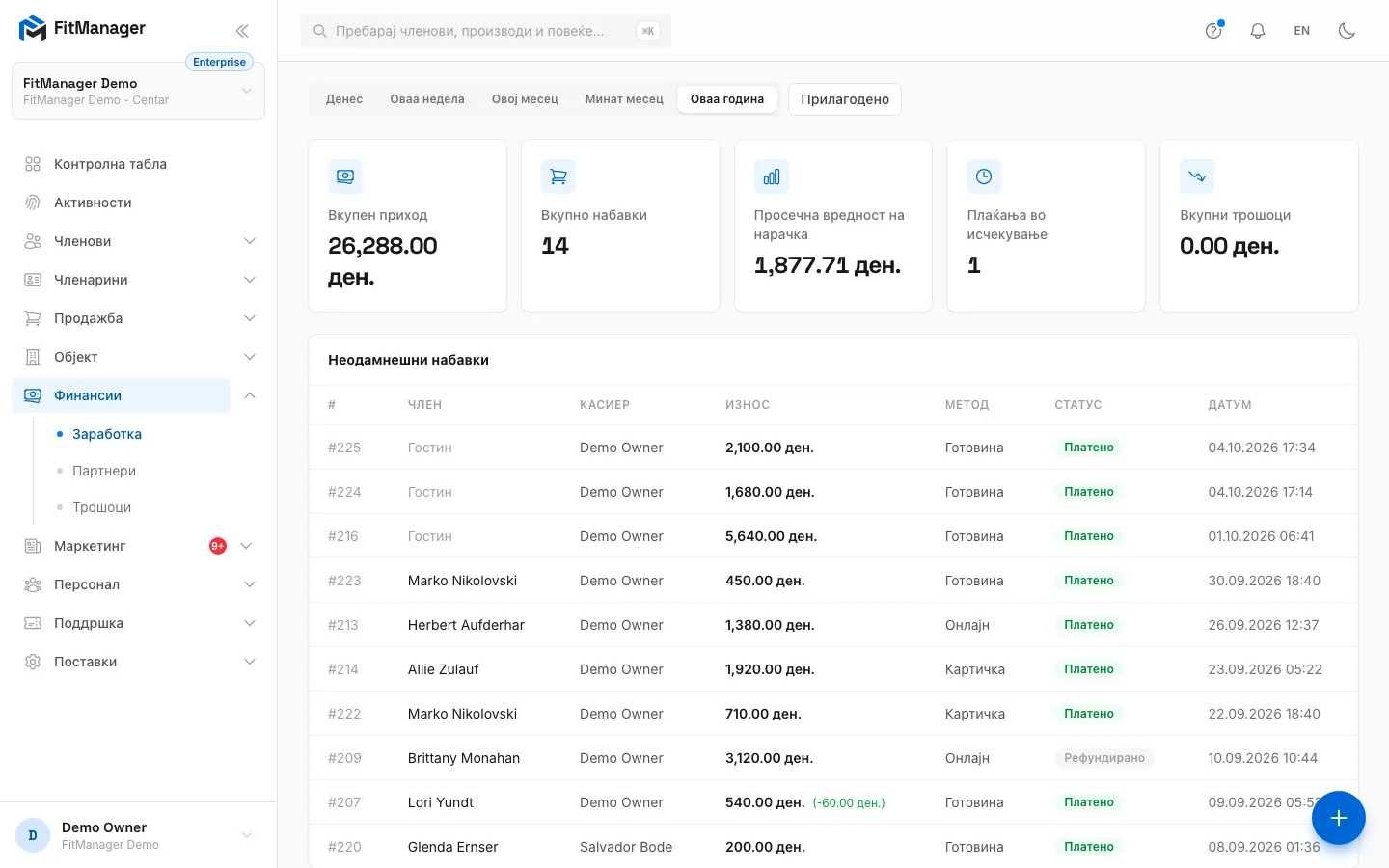Open the notifications bell
The width and height of the screenshot is (1389, 868).
pos(1258,31)
